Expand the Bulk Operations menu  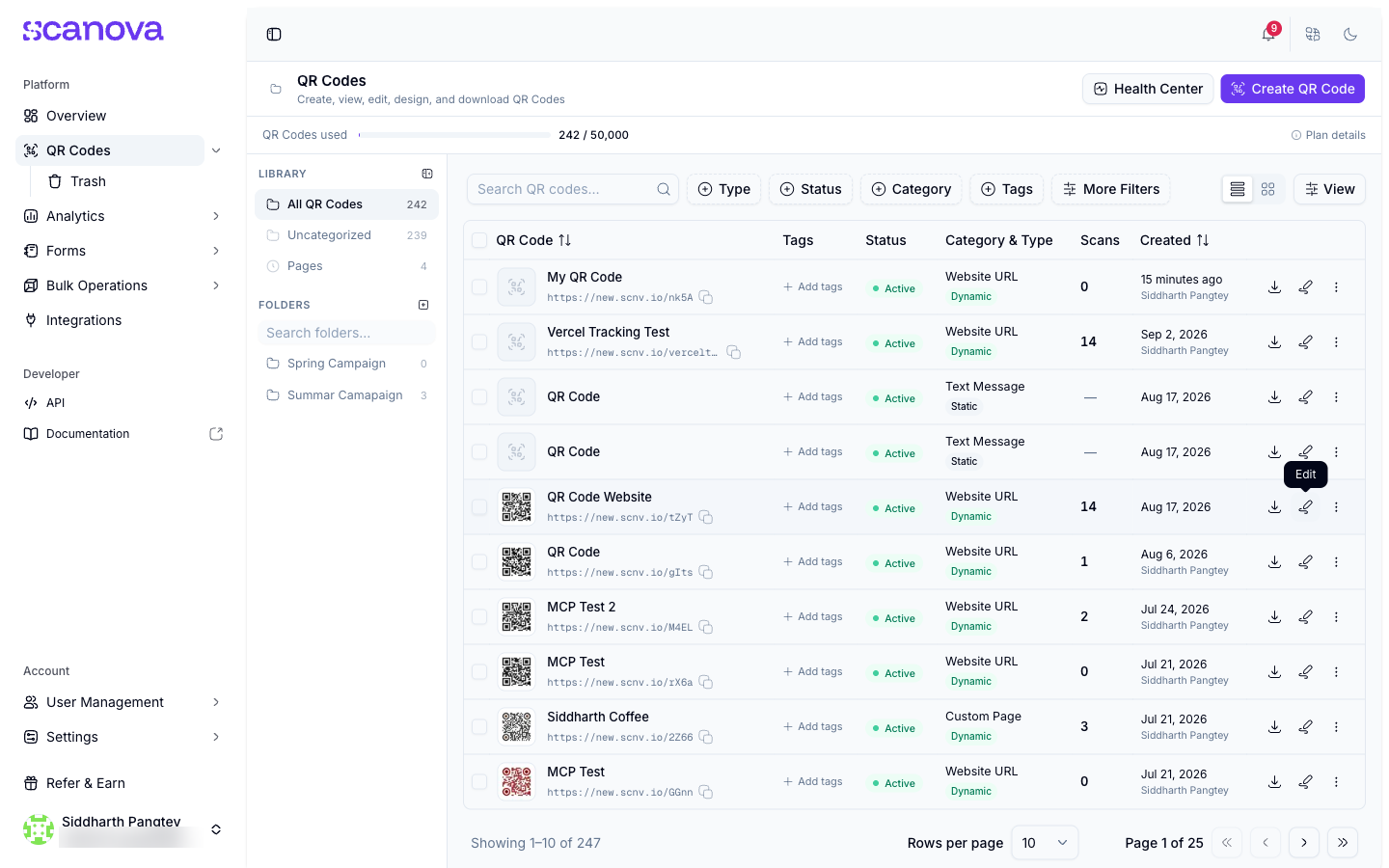pos(216,285)
